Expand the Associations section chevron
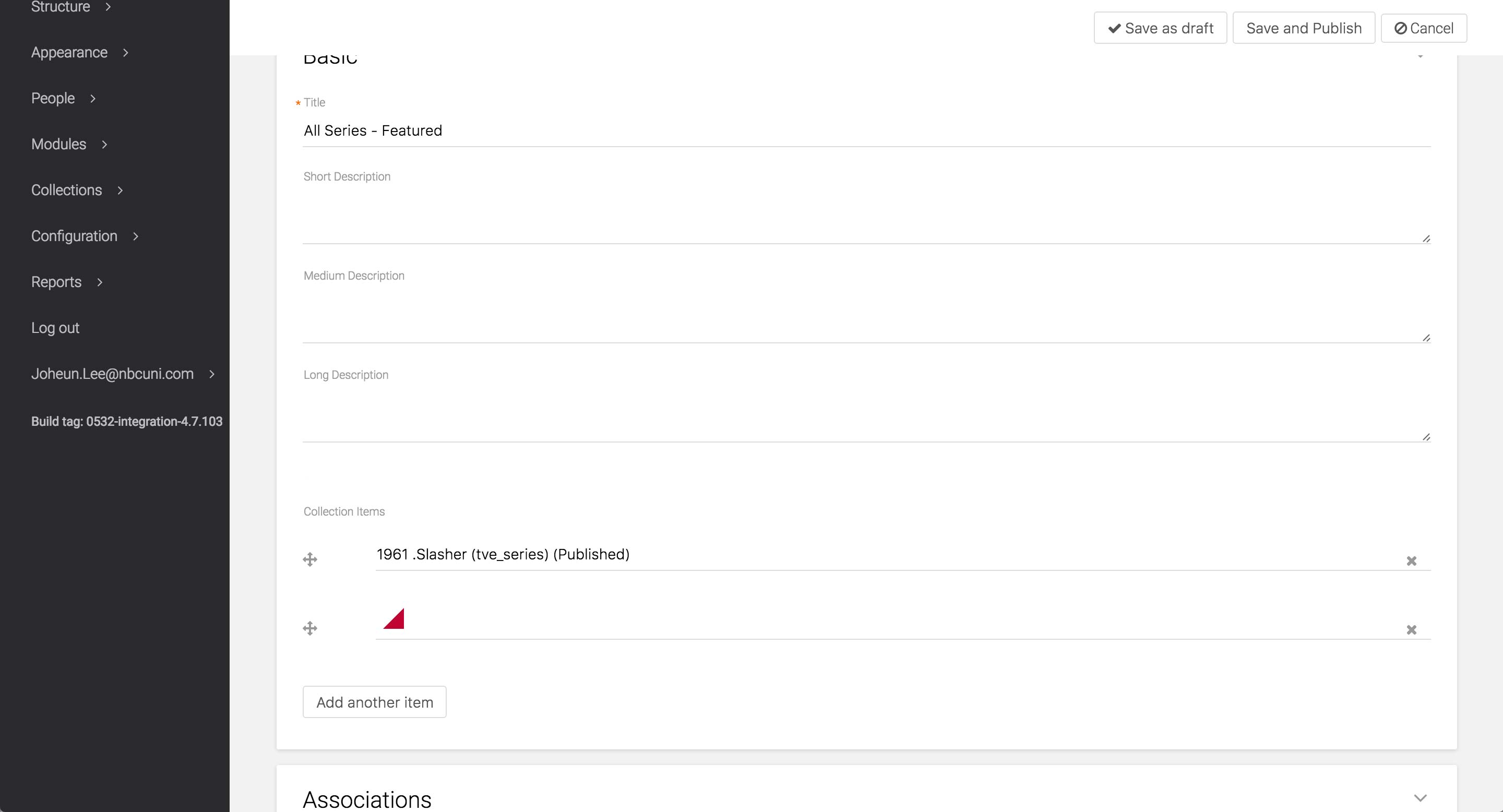The width and height of the screenshot is (1503, 812). 1420,798
